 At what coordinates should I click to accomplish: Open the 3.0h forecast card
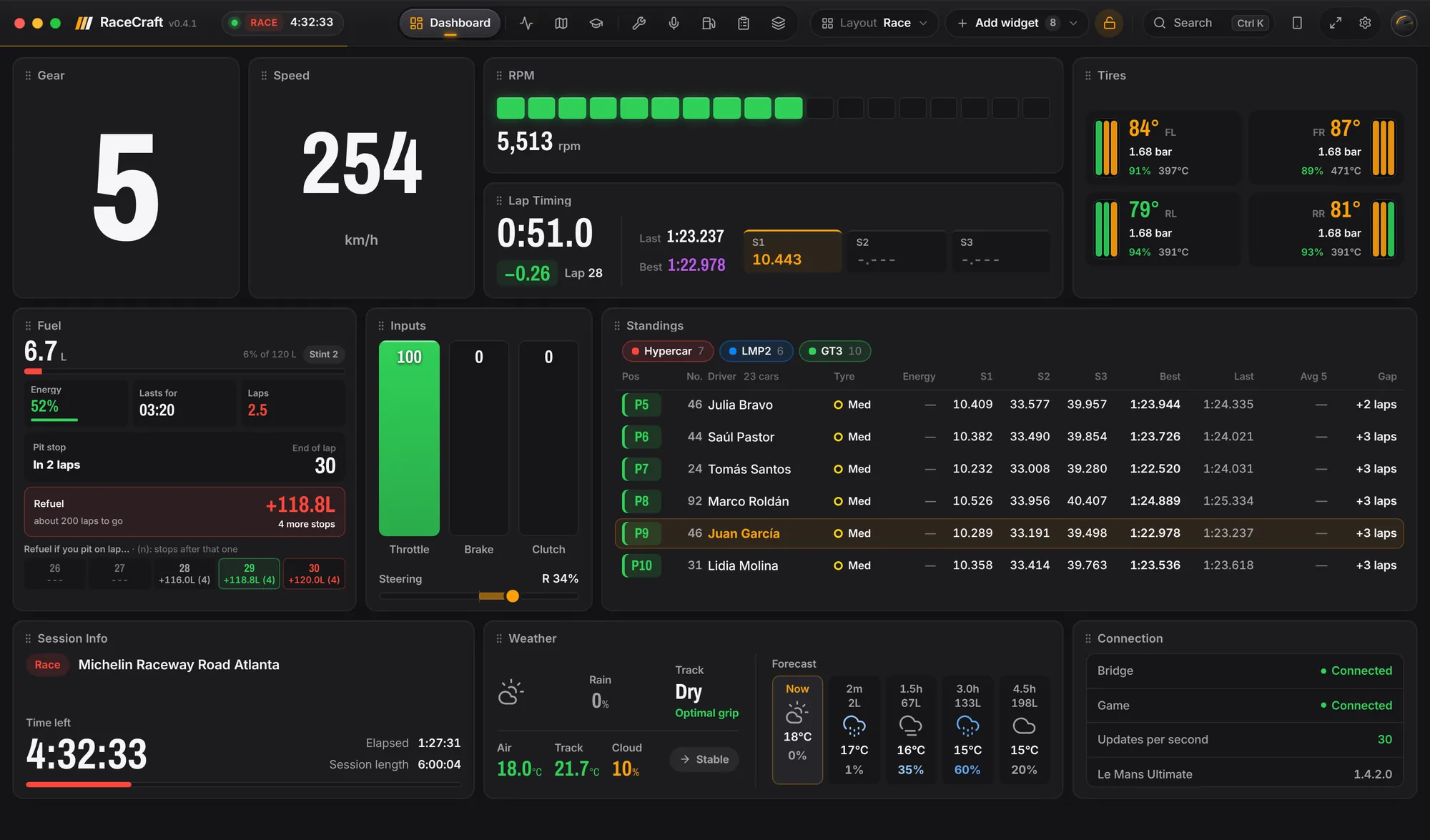[x=967, y=730]
